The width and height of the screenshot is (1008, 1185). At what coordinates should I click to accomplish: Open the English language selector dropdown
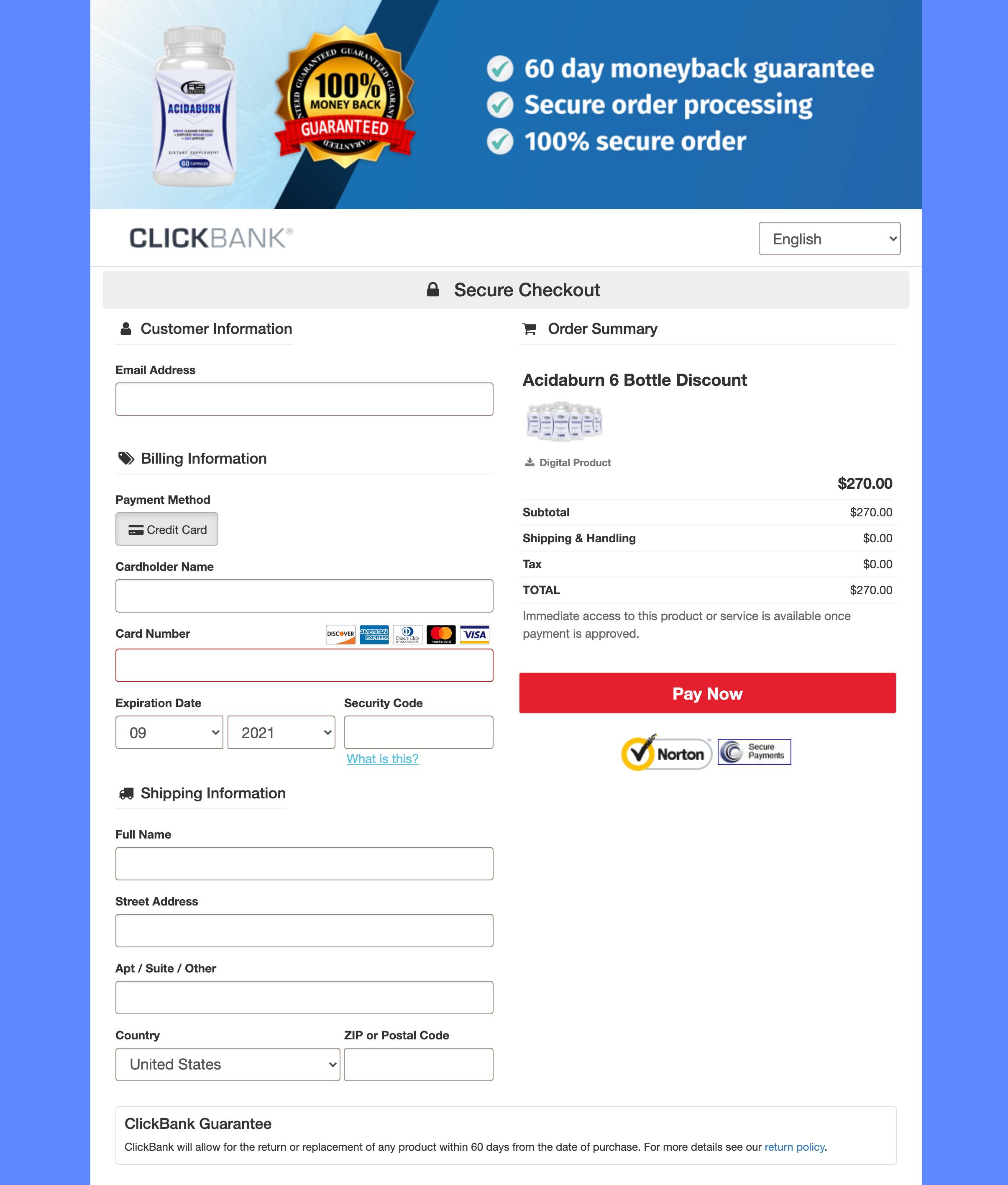click(830, 238)
